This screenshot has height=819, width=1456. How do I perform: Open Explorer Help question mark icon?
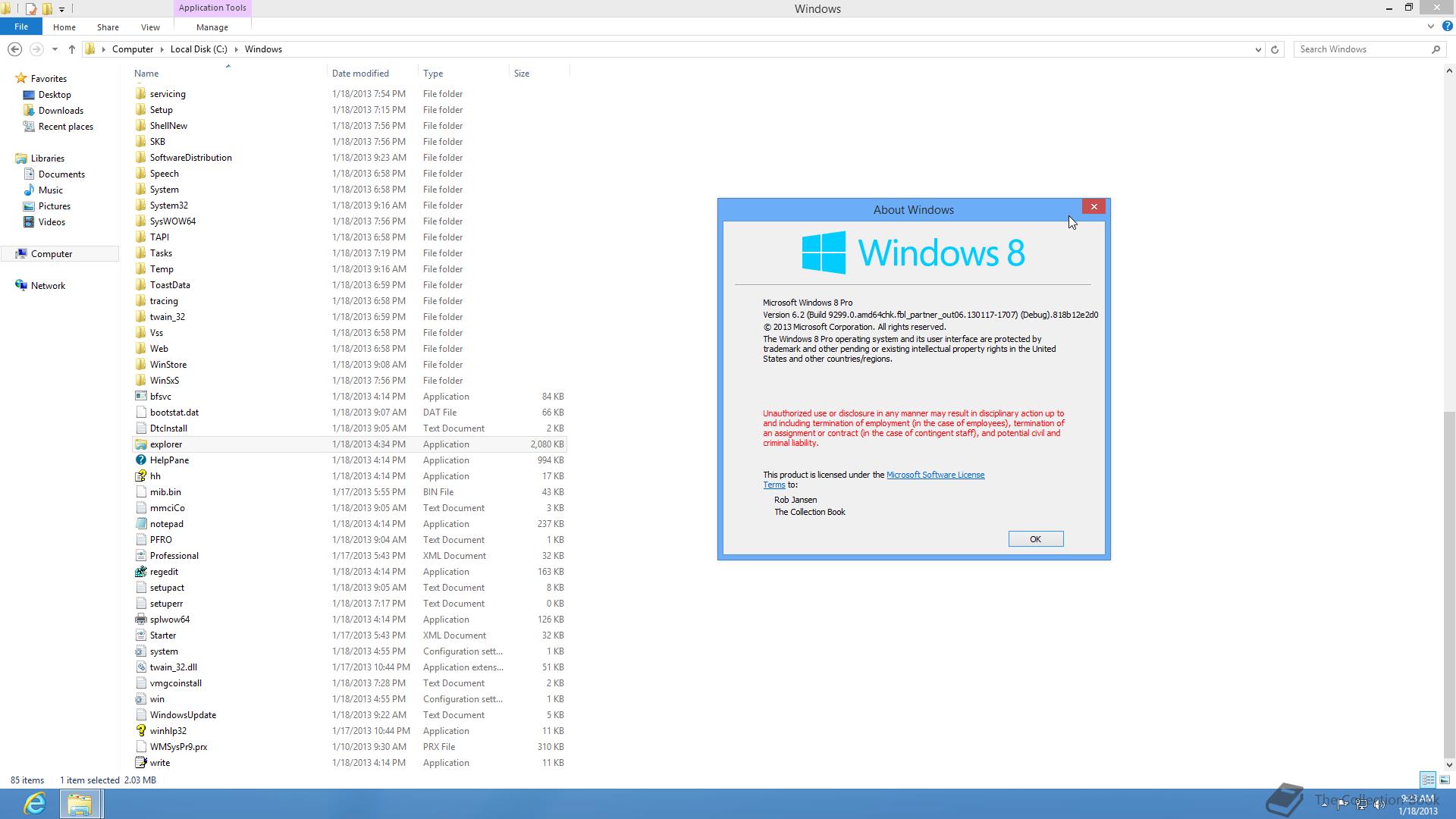tap(1447, 26)
